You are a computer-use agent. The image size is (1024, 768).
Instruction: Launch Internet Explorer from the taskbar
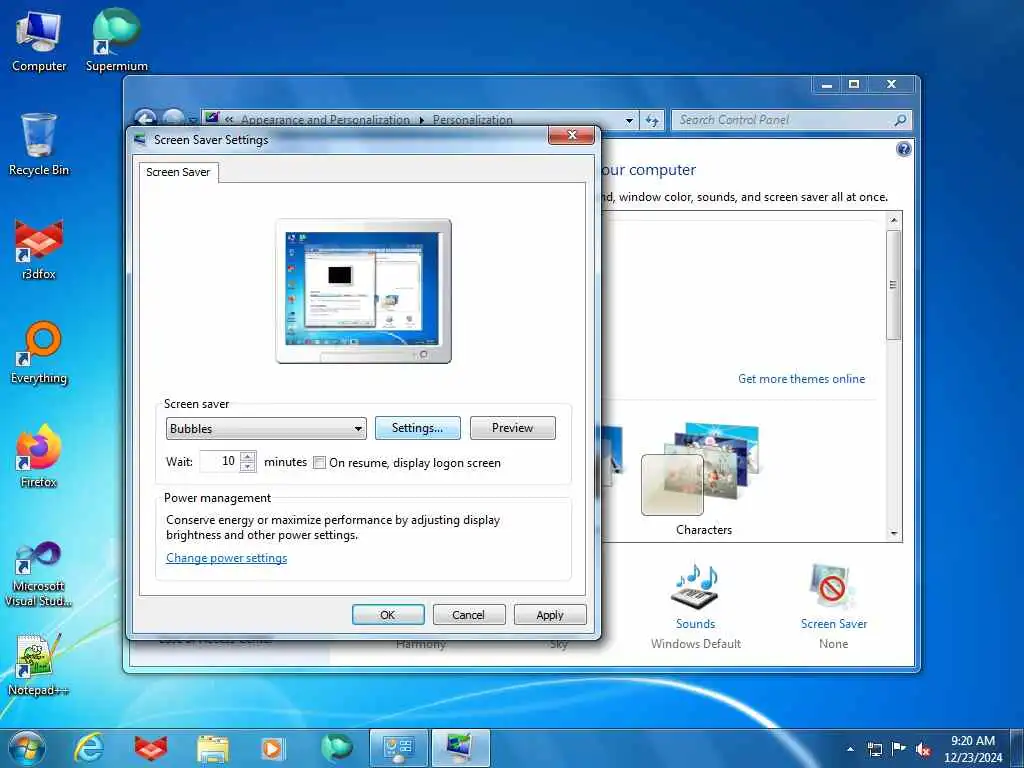[x=89, y=748]
